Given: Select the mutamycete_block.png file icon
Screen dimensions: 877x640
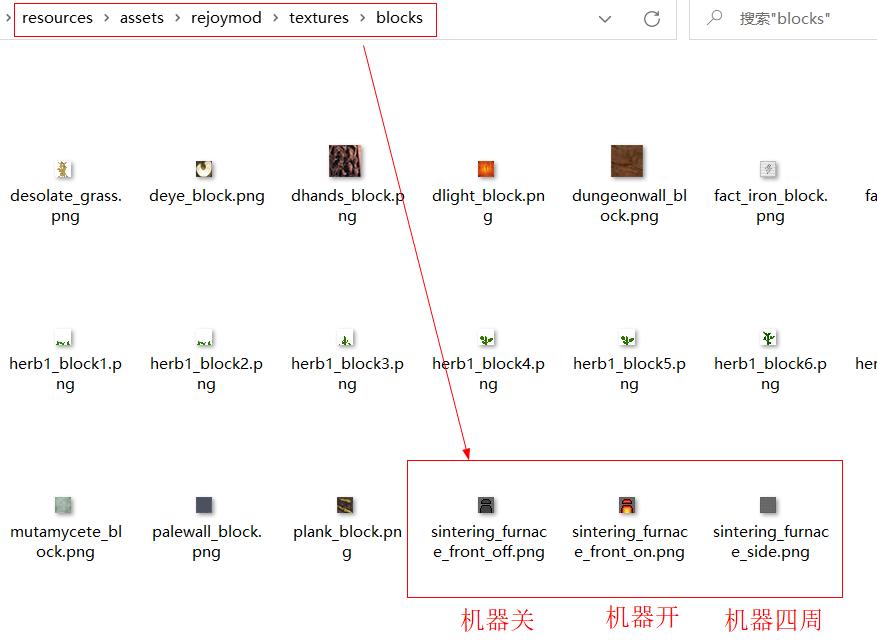Looking at the screenshot, I should pyautogui.click(x=64, y=505).
